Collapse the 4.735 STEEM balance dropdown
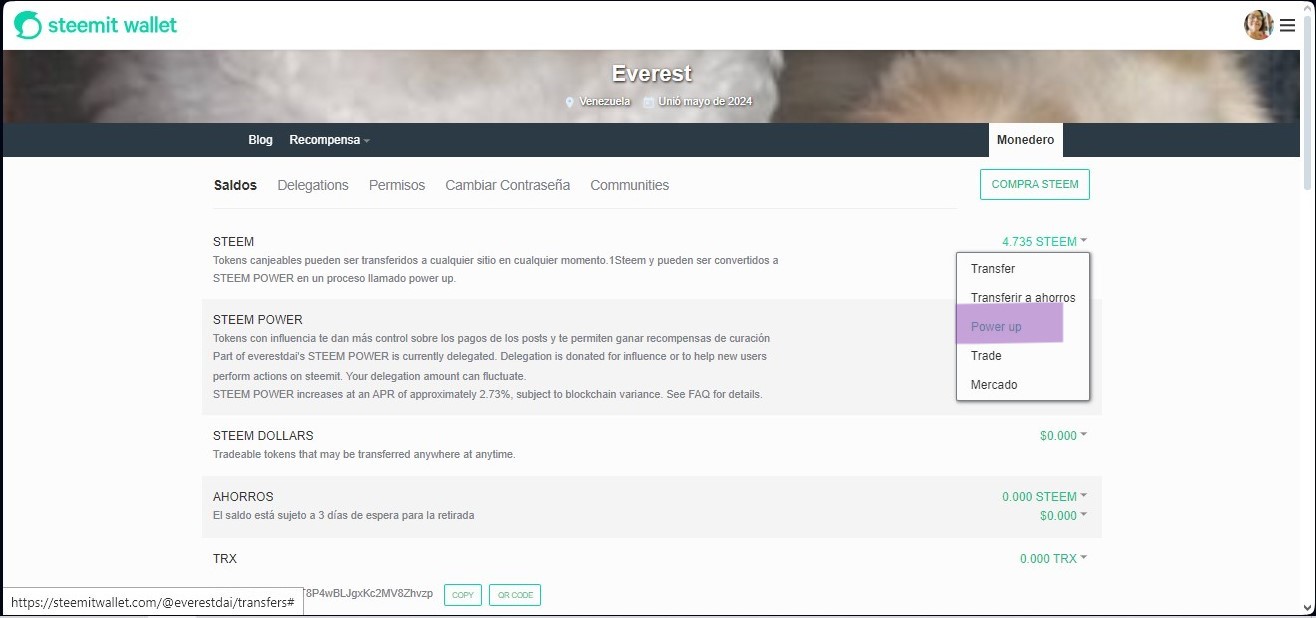 1044,241
